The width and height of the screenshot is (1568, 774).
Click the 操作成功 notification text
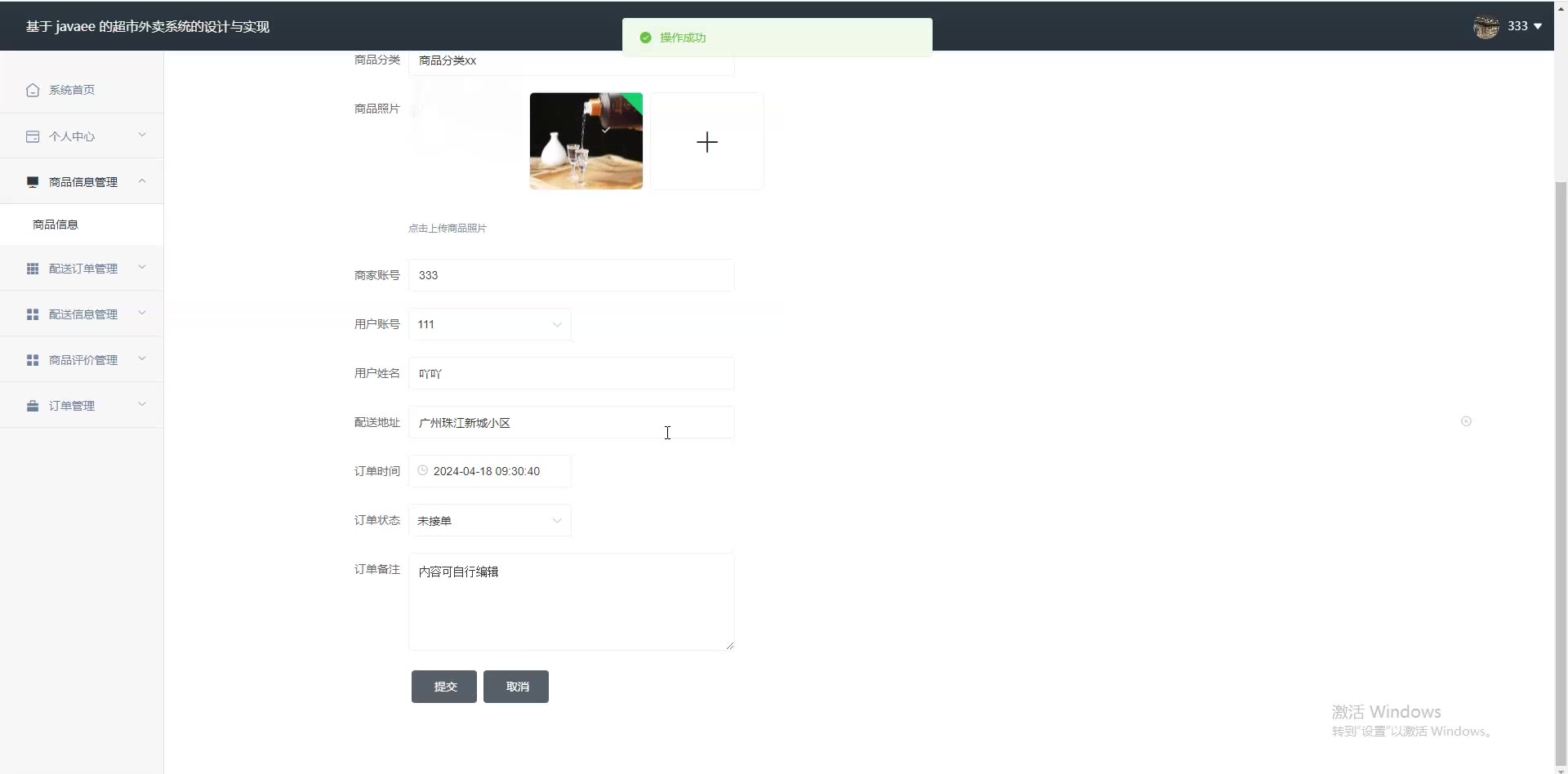tap(683, 38)
